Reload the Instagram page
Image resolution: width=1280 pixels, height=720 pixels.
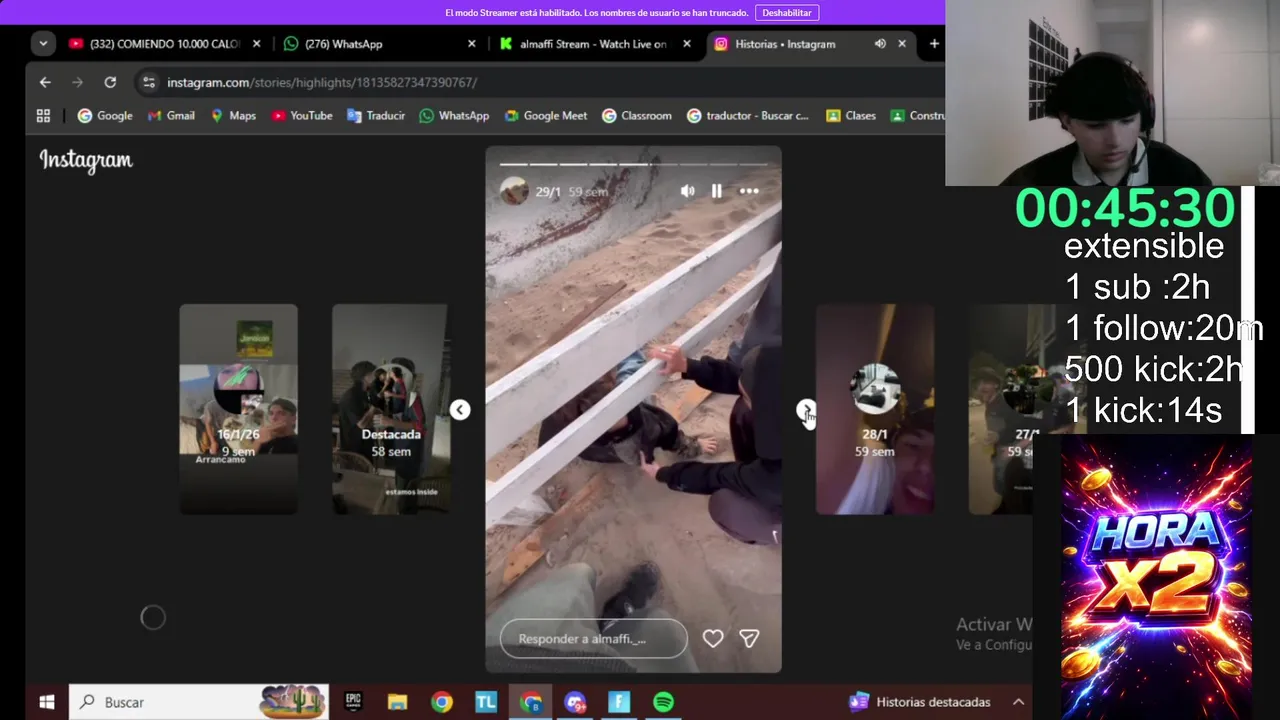(110, 82)
